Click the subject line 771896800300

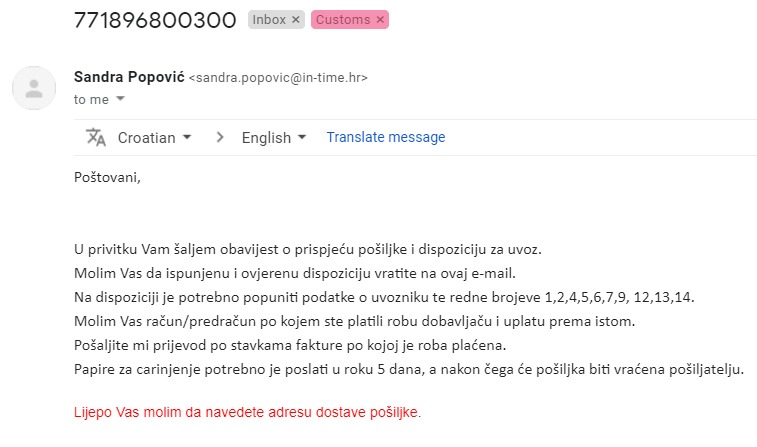tap(155, 19)
